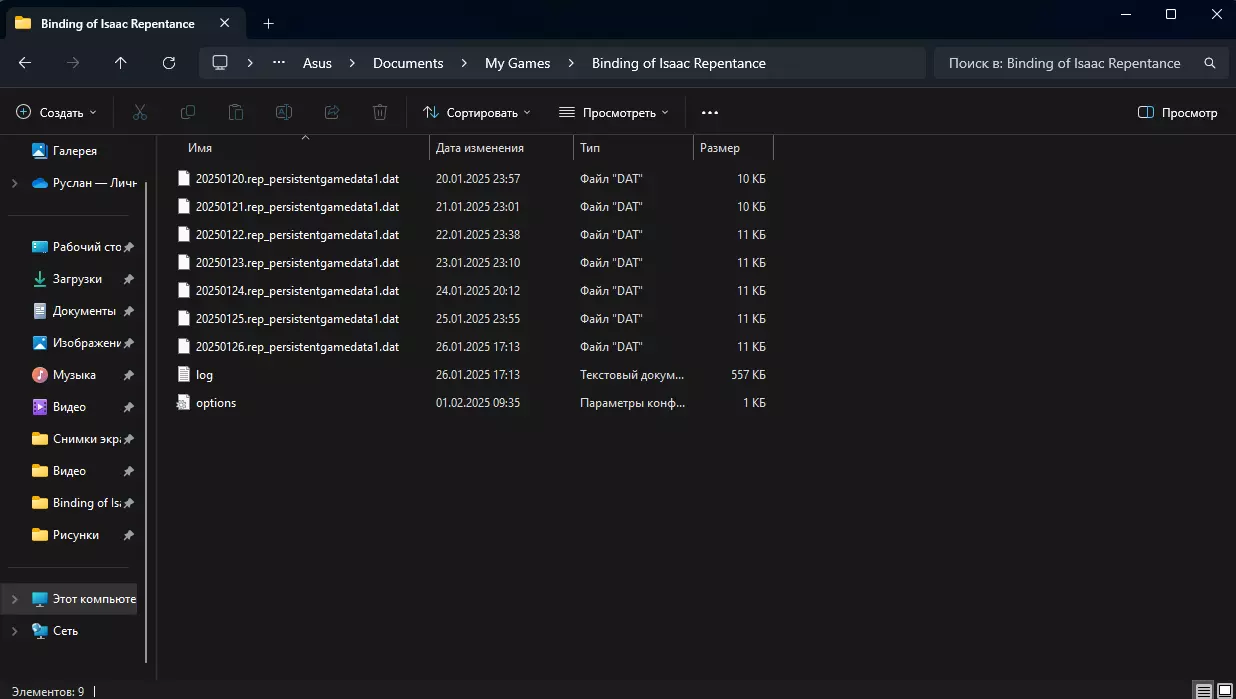
Task: Expand the Этот компьютер tree node
Action: (14, 599)
